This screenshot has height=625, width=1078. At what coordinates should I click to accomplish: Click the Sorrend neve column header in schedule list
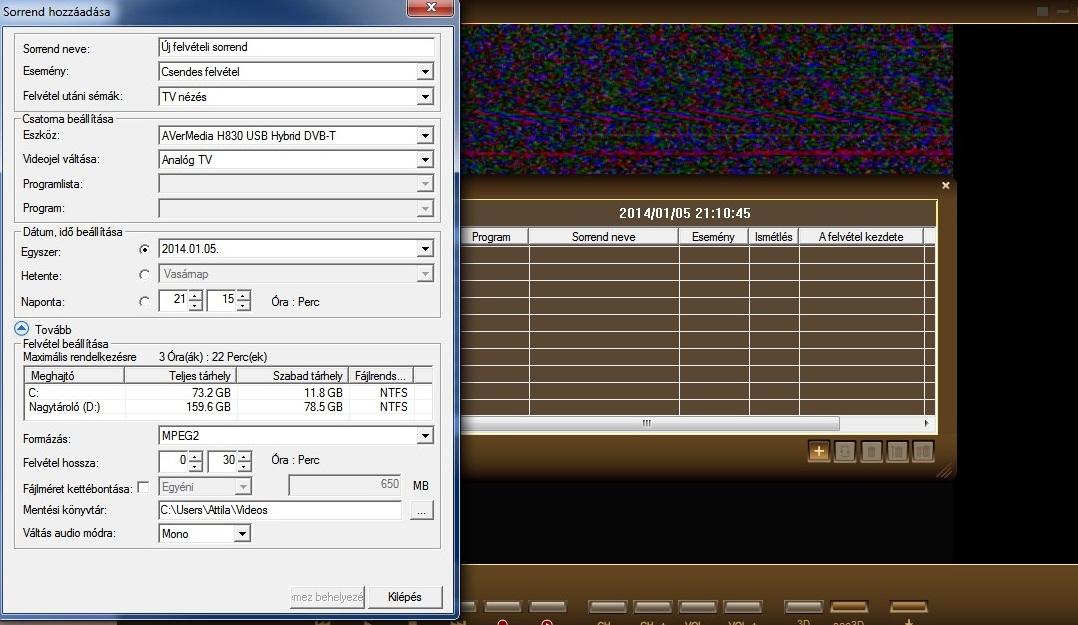pyautogui.click(x=604, y=237)
